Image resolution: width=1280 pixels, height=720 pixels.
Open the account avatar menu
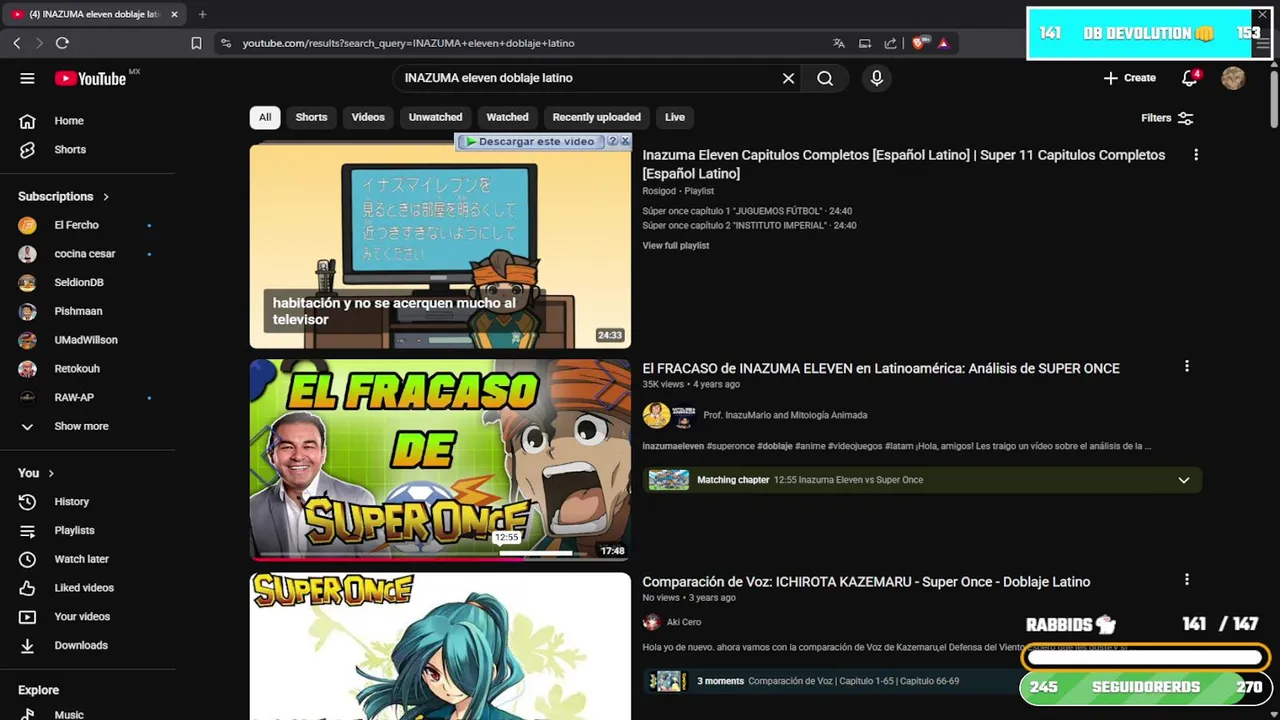point(1233,78)
